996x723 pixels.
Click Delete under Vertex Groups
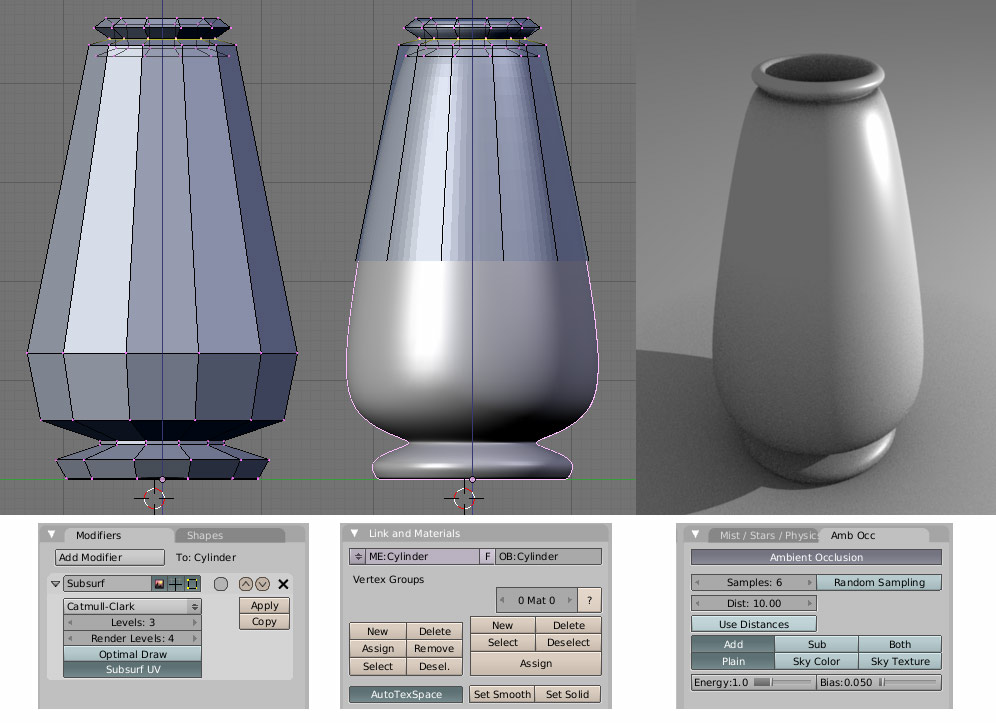[x=434, y=632]
